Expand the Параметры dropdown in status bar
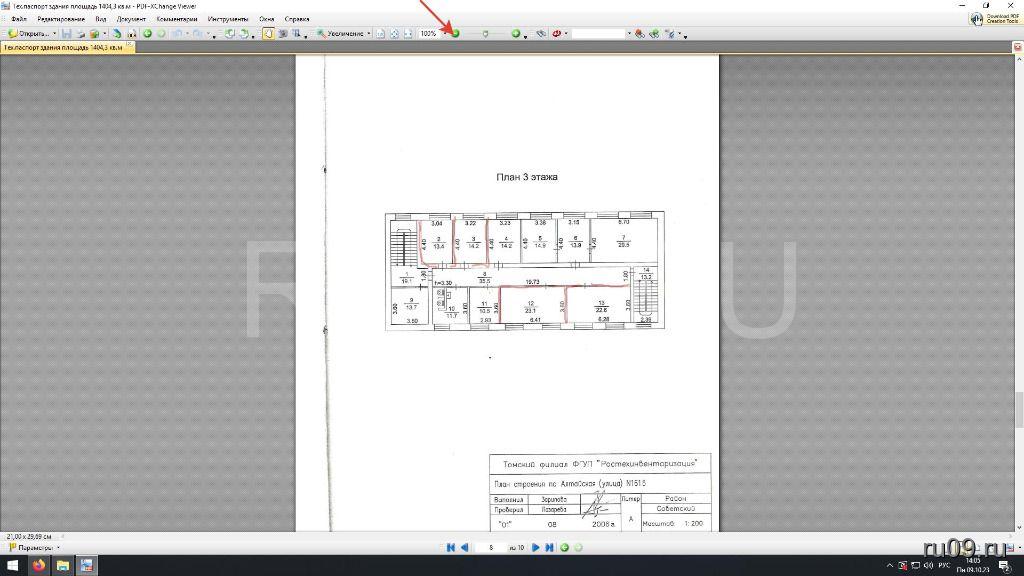This screenshot has width=1024, height=576. 58,547
